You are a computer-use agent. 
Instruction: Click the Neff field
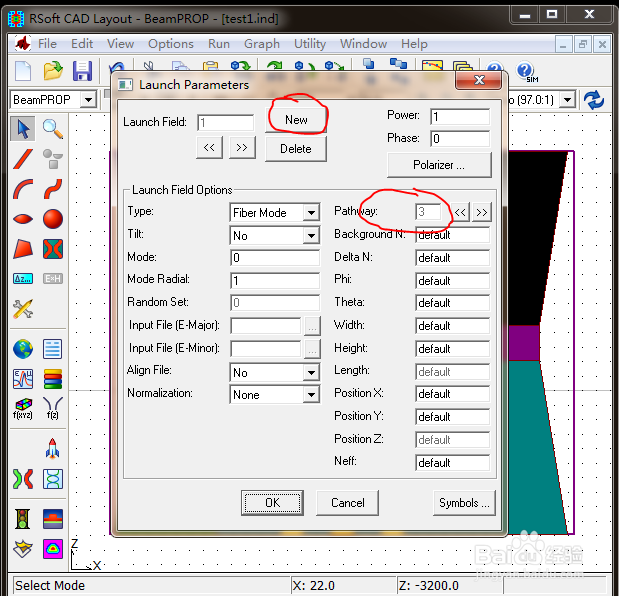pos(452,463)
